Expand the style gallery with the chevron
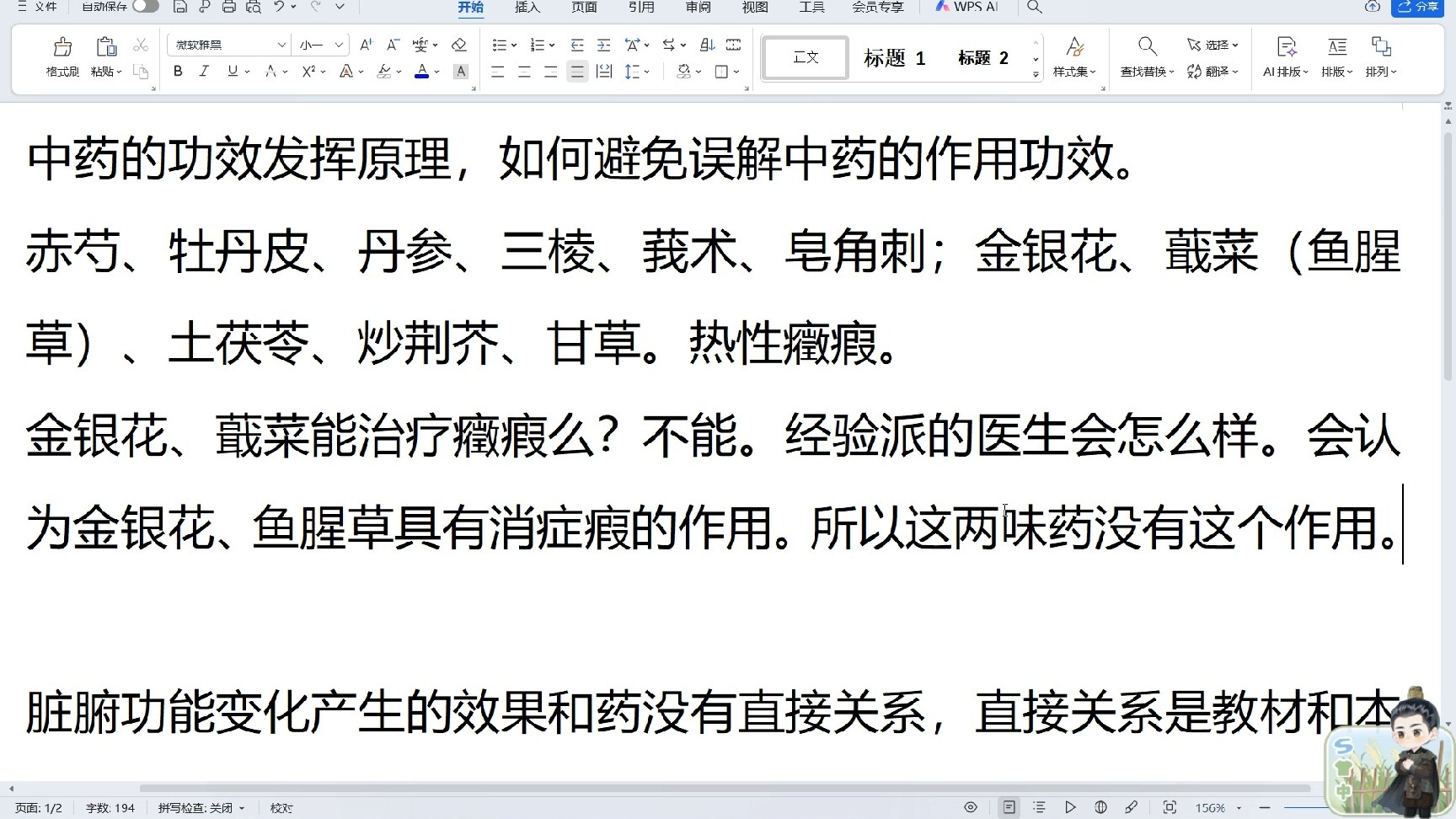Screen dimensions: 1456x819 [x=1036, y=74]
